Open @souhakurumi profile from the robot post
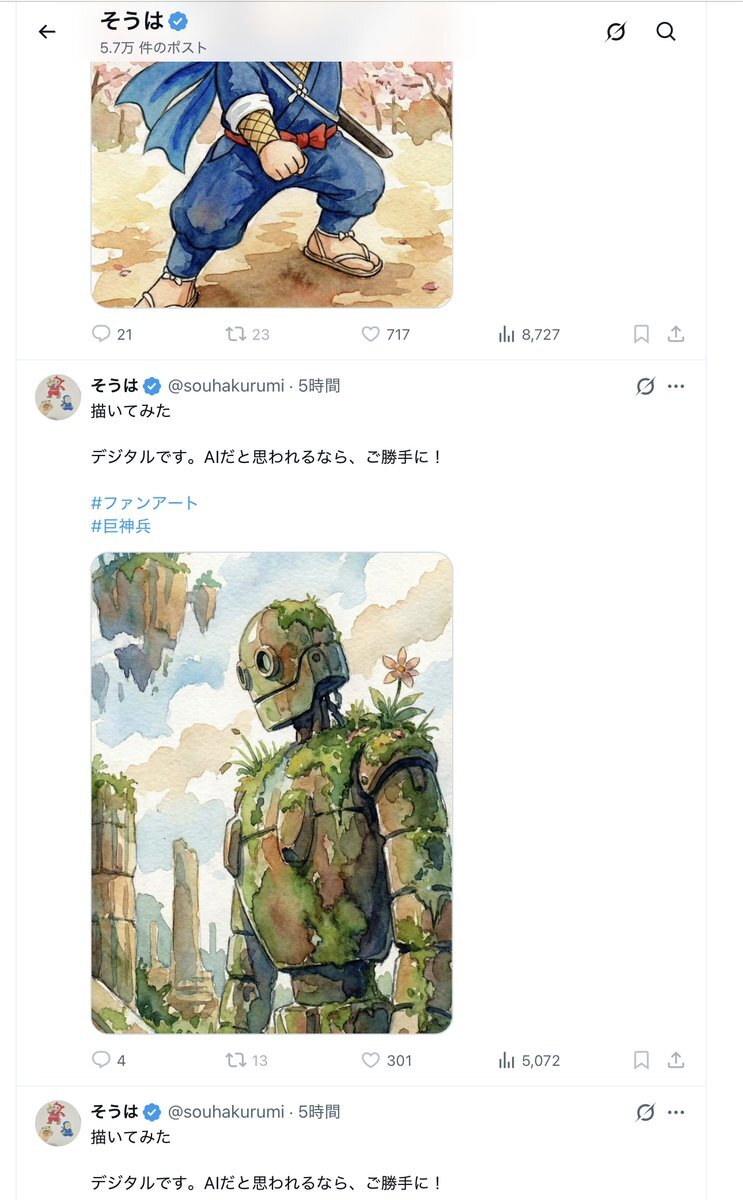Image resolution: width=743 pixels, height=1200 pixels. coord(226,386)
